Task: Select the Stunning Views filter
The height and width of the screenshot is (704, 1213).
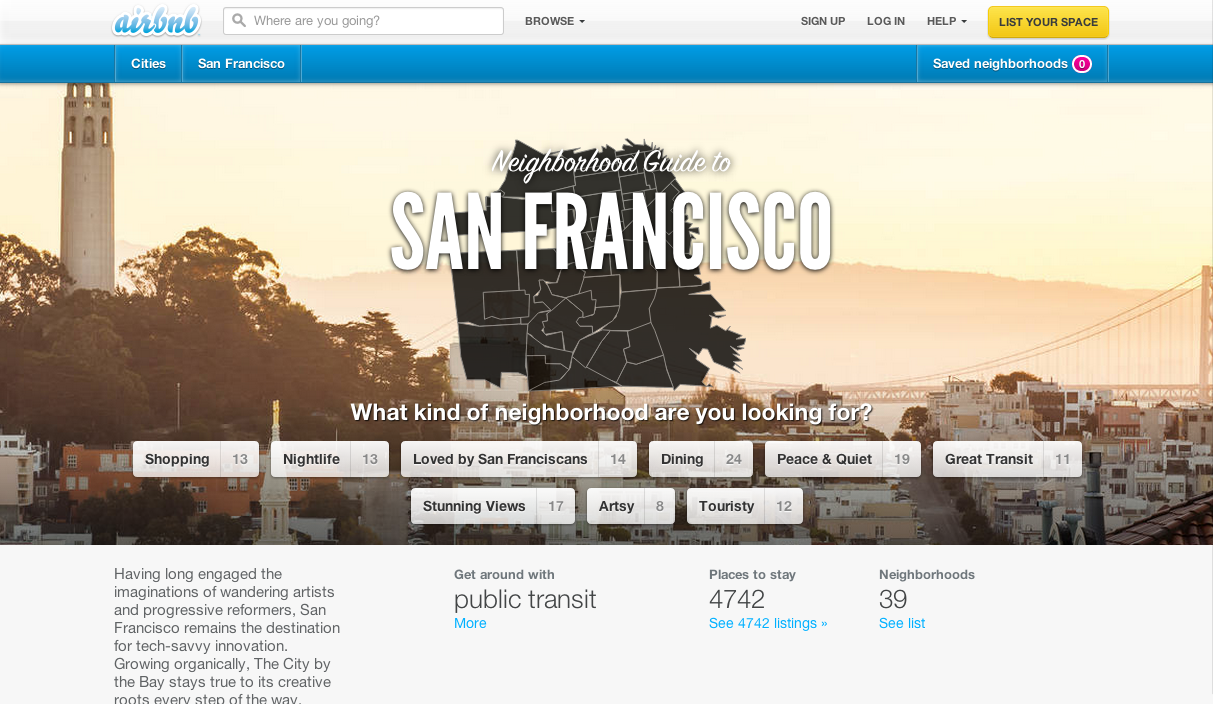Action: [493, 506]
